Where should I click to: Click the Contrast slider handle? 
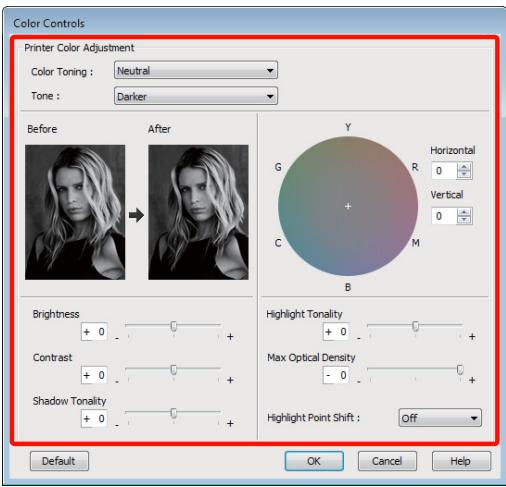pos(173,370)
